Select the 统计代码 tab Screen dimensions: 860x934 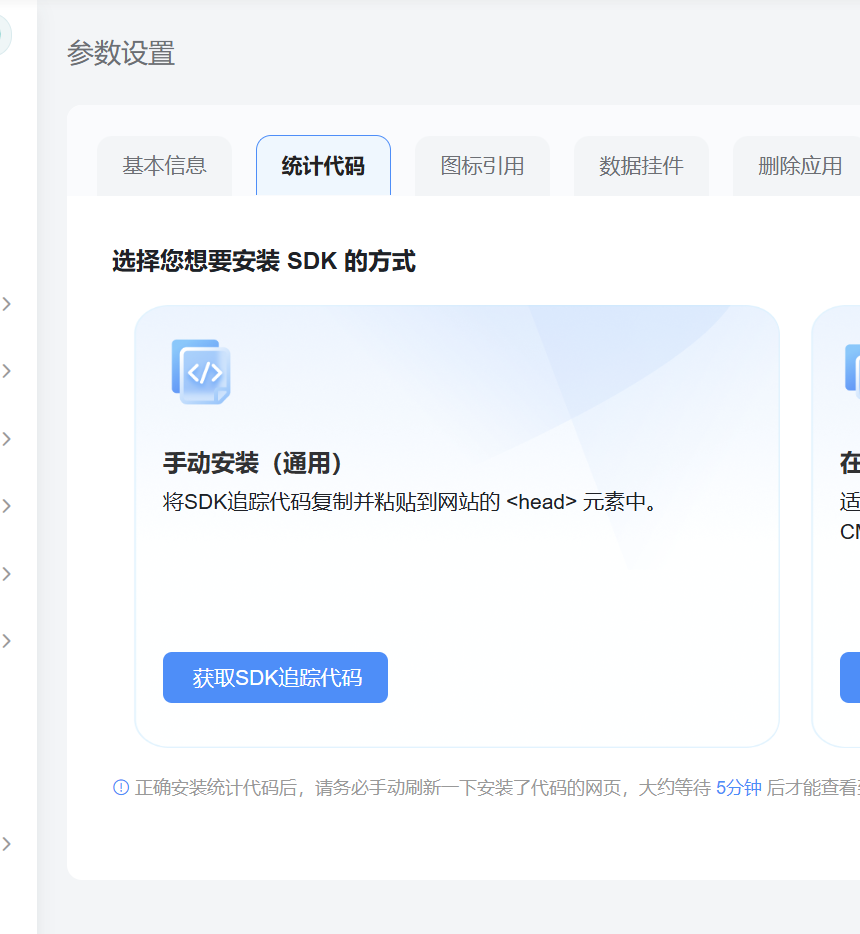[323, 166]
